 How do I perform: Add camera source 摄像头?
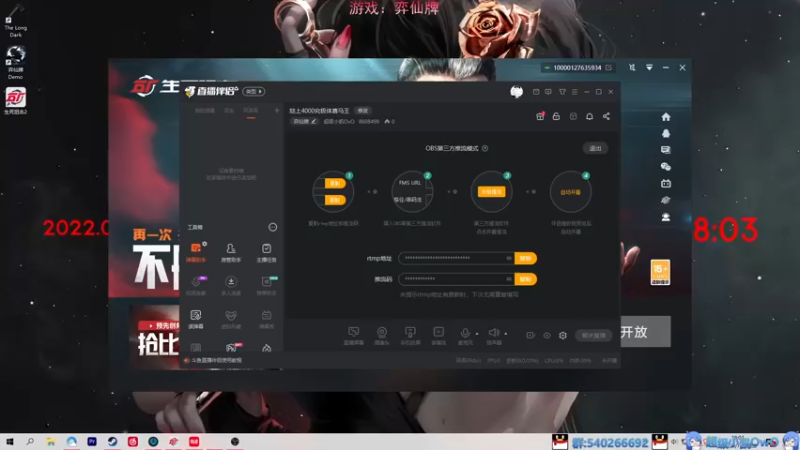click(382, 336)
